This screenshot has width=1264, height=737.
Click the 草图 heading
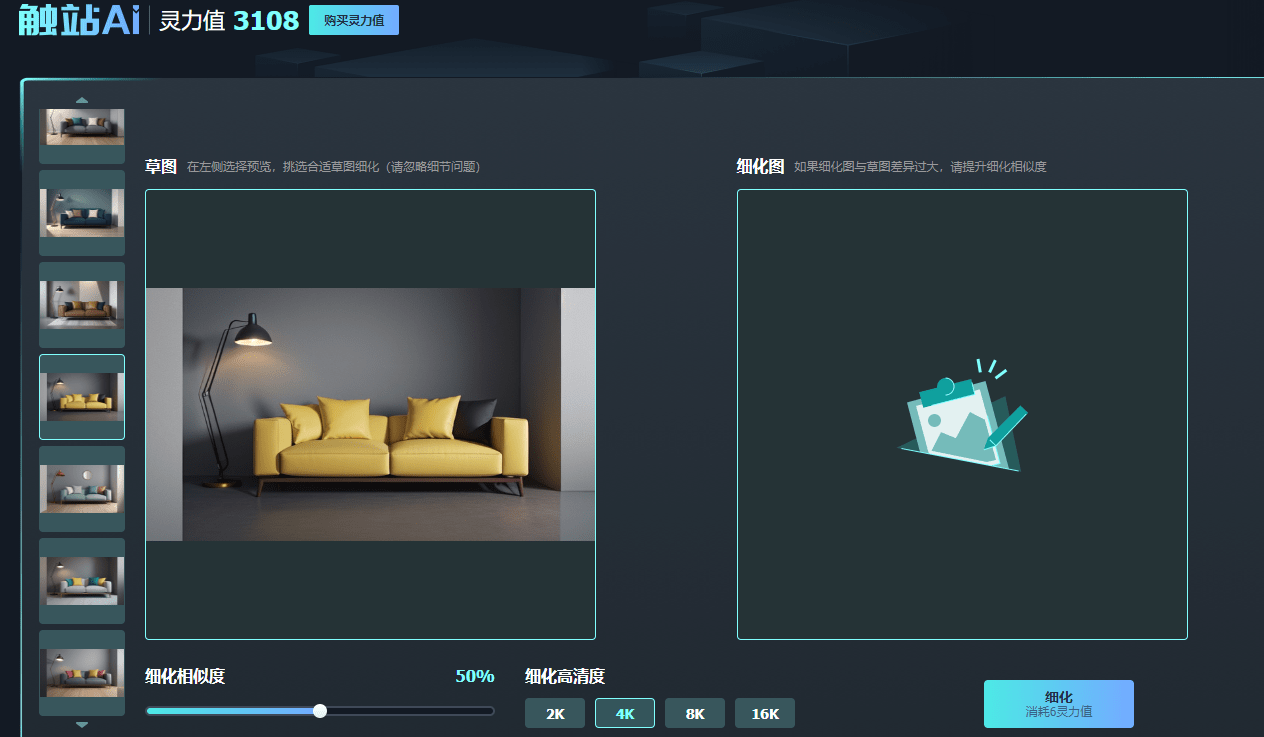tap(161, 167)
